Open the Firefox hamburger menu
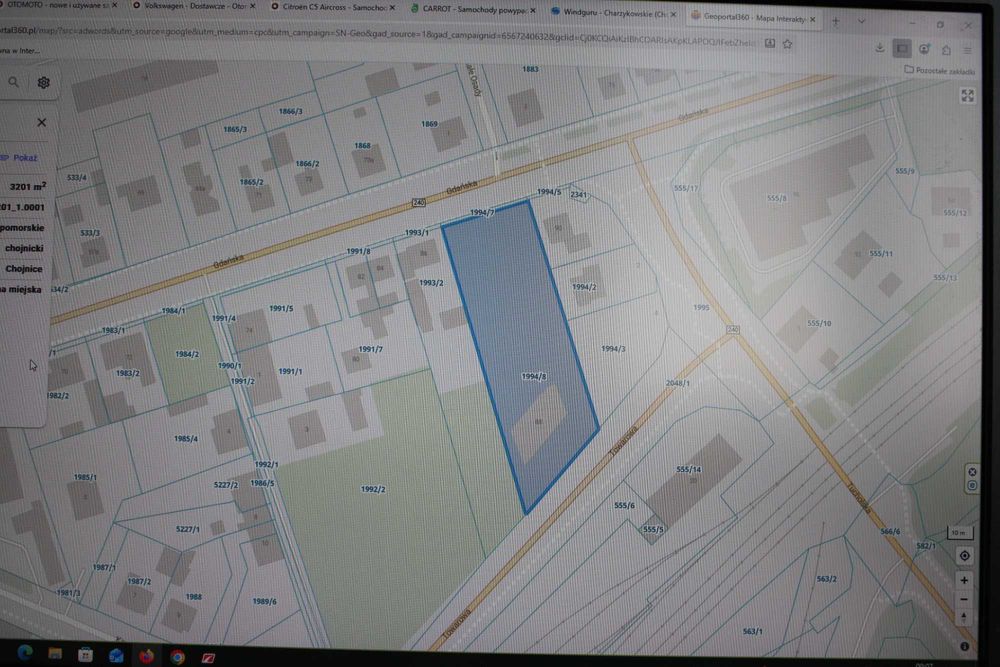Viewport: 1000px width, 667px height. coord(967,50)
